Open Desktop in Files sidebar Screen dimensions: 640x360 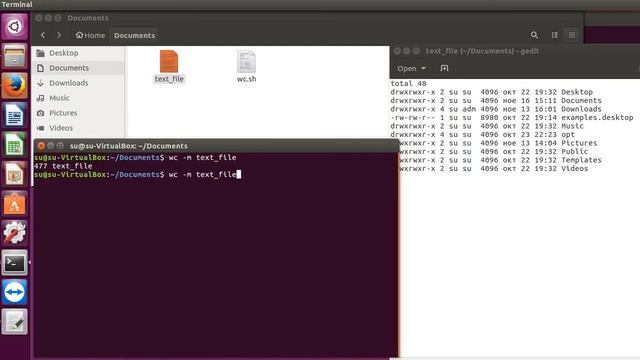[x=78, y=53]
